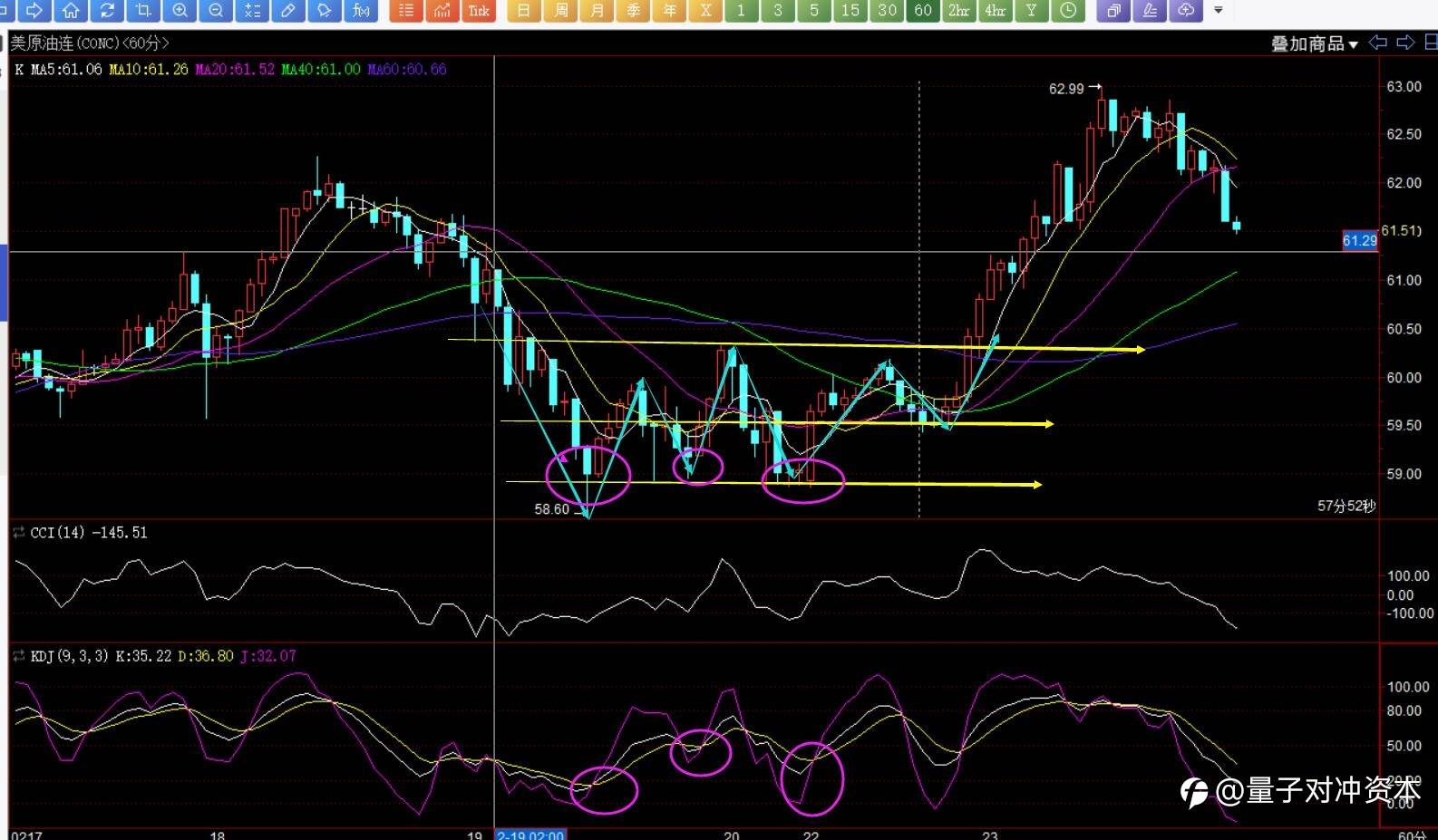Switch indicator using the KDJ swap icon
Image resolution: width=1438 pixels, height=840 pixels.
(x=19, y=655)
